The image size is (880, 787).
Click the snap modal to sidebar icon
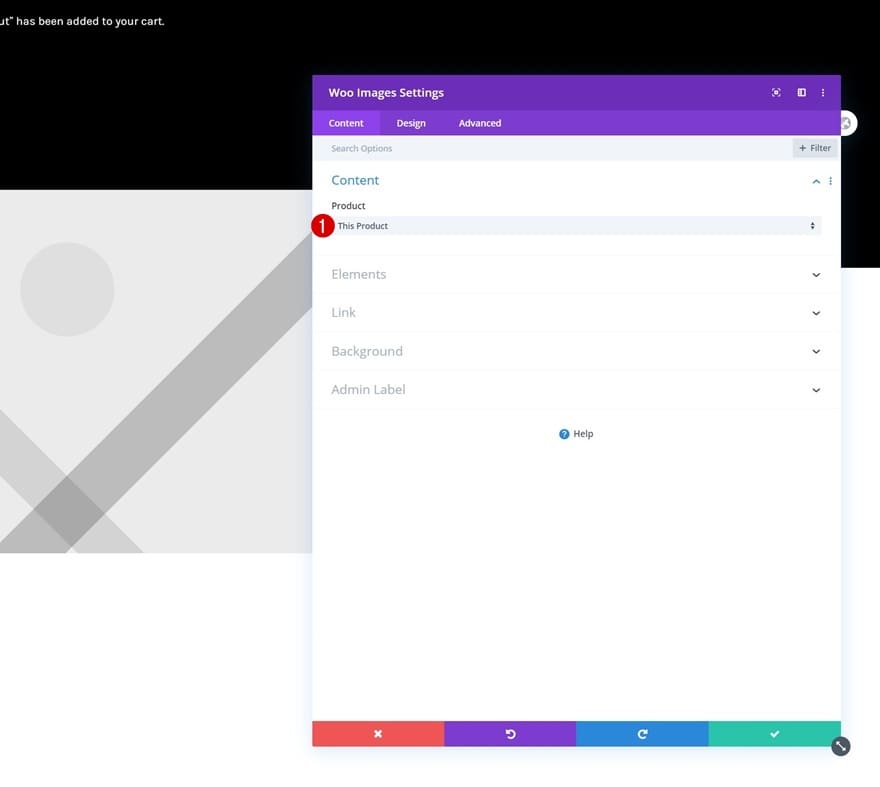point(801,93)
